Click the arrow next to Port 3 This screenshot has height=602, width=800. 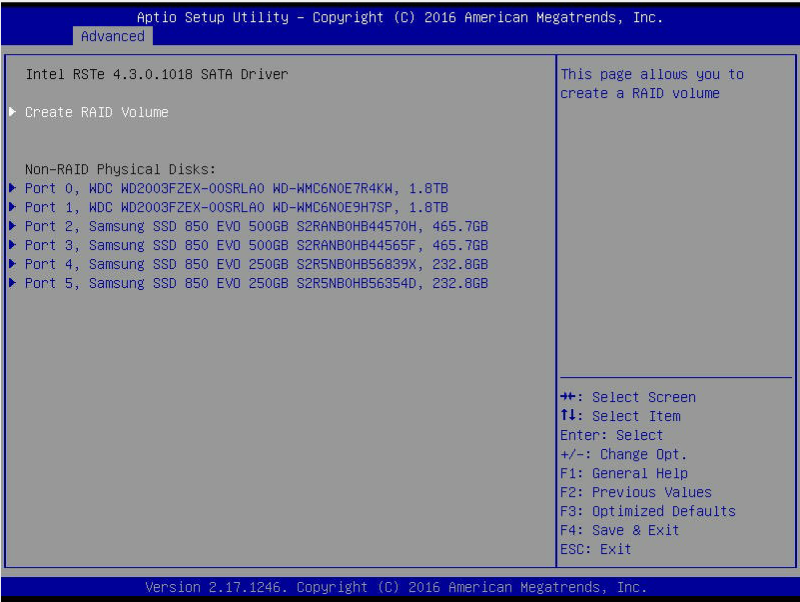pyautogui.click(x=13, y=244)
